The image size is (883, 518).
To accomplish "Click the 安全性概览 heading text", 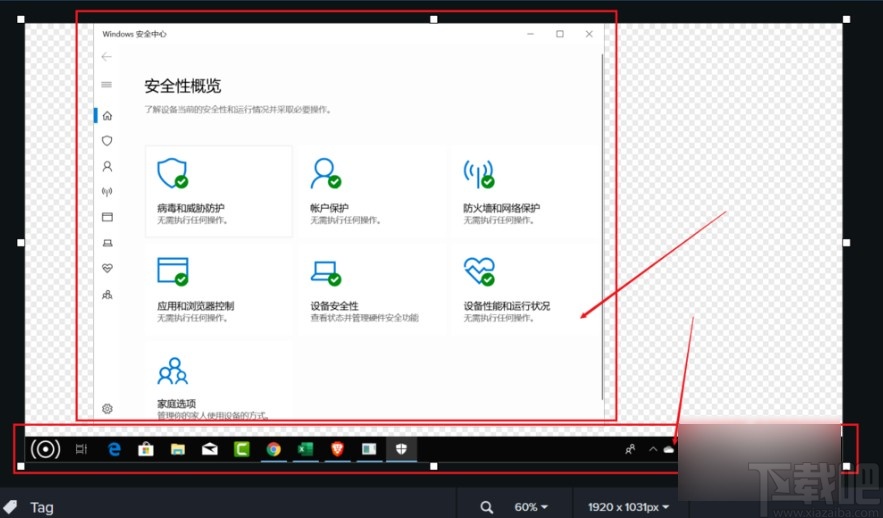I will pos(183,86).
